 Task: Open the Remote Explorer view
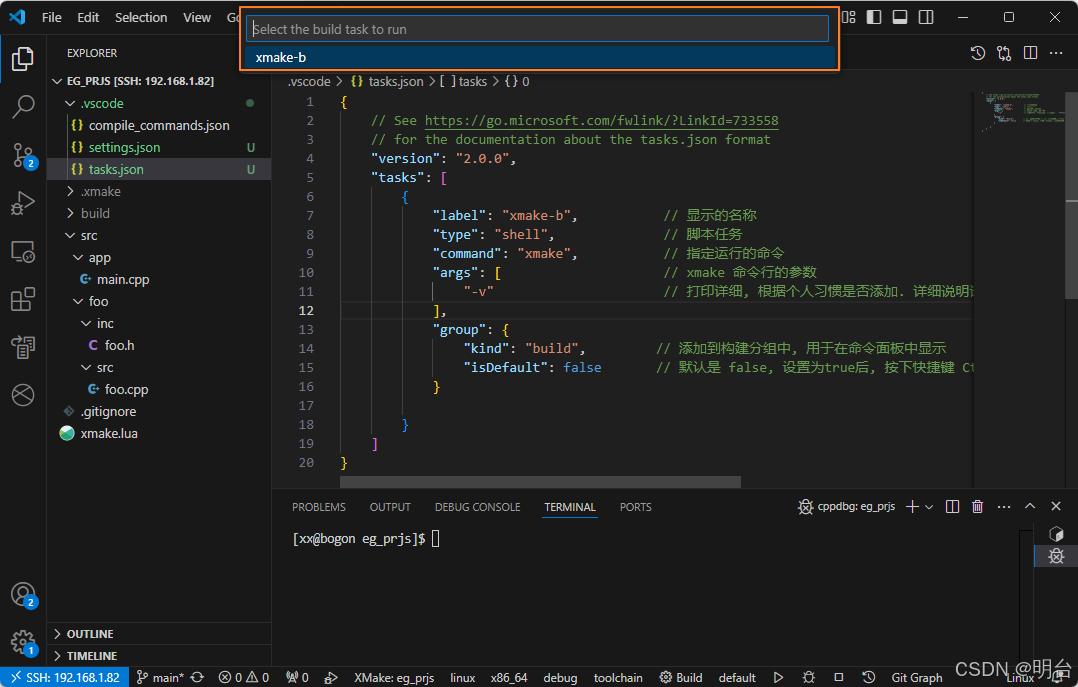pyautogui.click(x=23, y=252)
